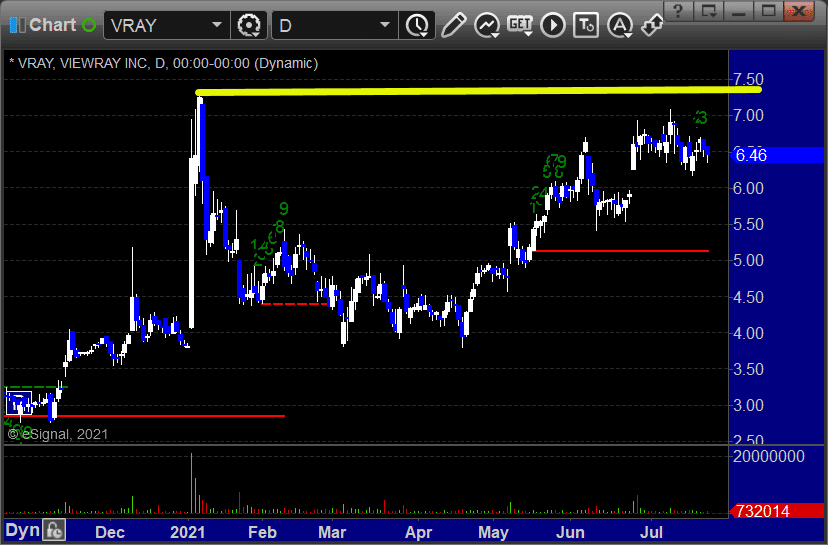Viewport: 828px width, 545px height.
Task: Click the 7.50 price axis label
Action: click(748, 79)
